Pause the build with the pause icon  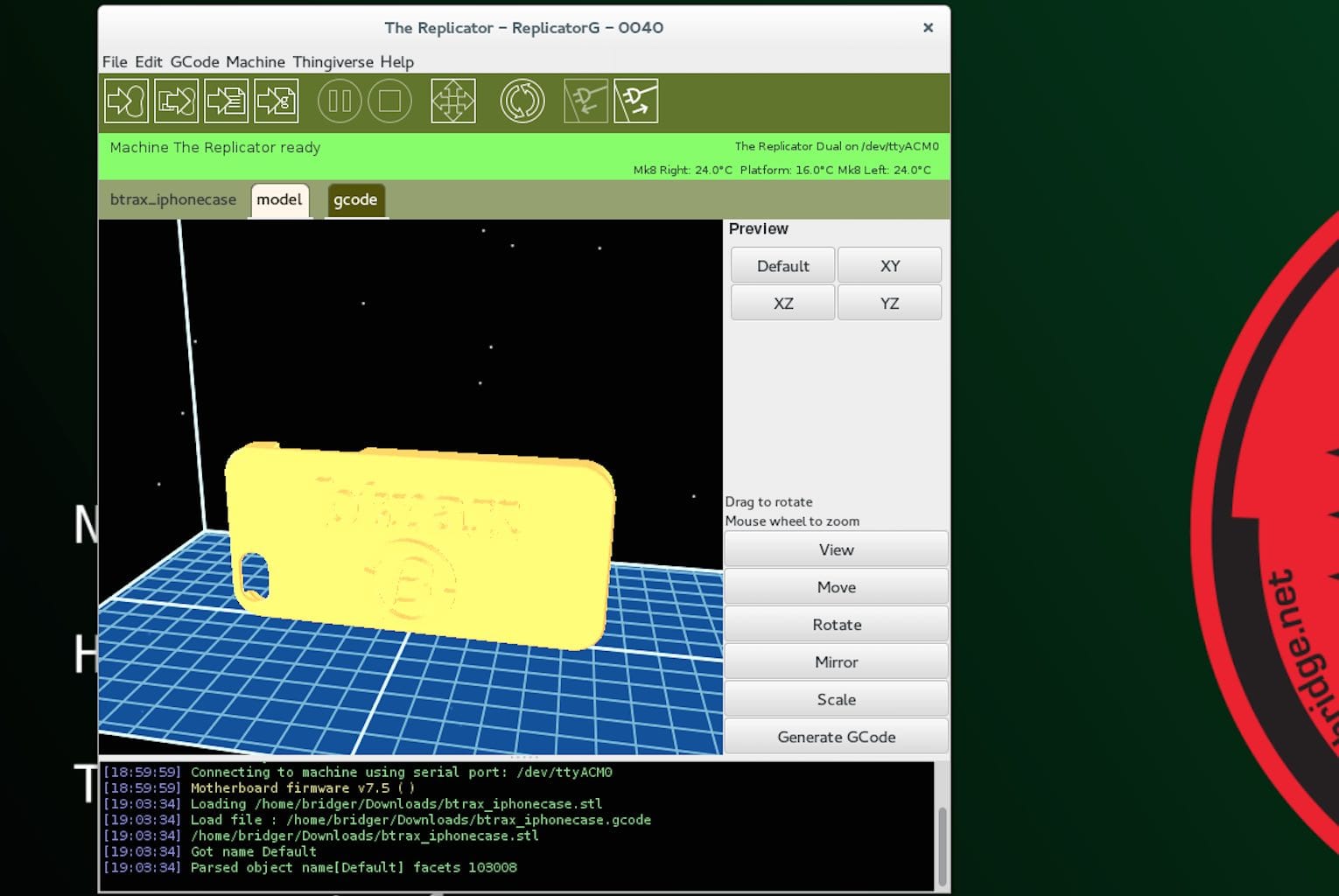click(x=340, y=101)
